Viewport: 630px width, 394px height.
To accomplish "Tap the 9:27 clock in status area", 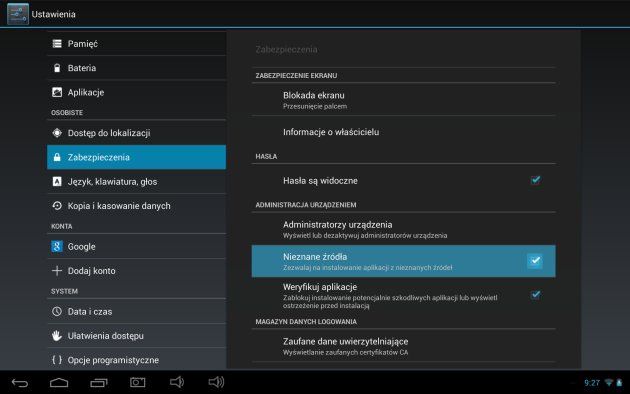I will coord(592,383).
